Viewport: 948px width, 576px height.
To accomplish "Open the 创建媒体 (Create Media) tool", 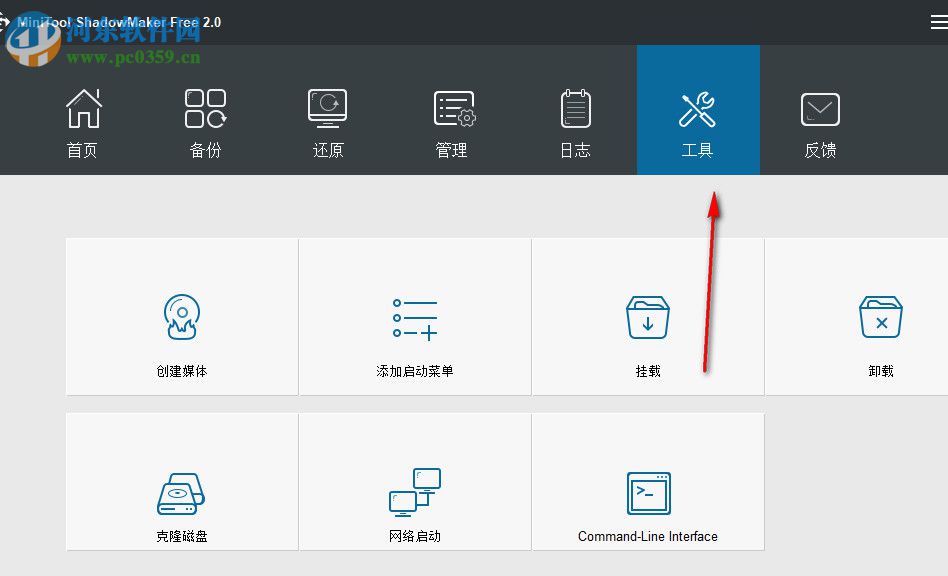I will click(180, 317).
